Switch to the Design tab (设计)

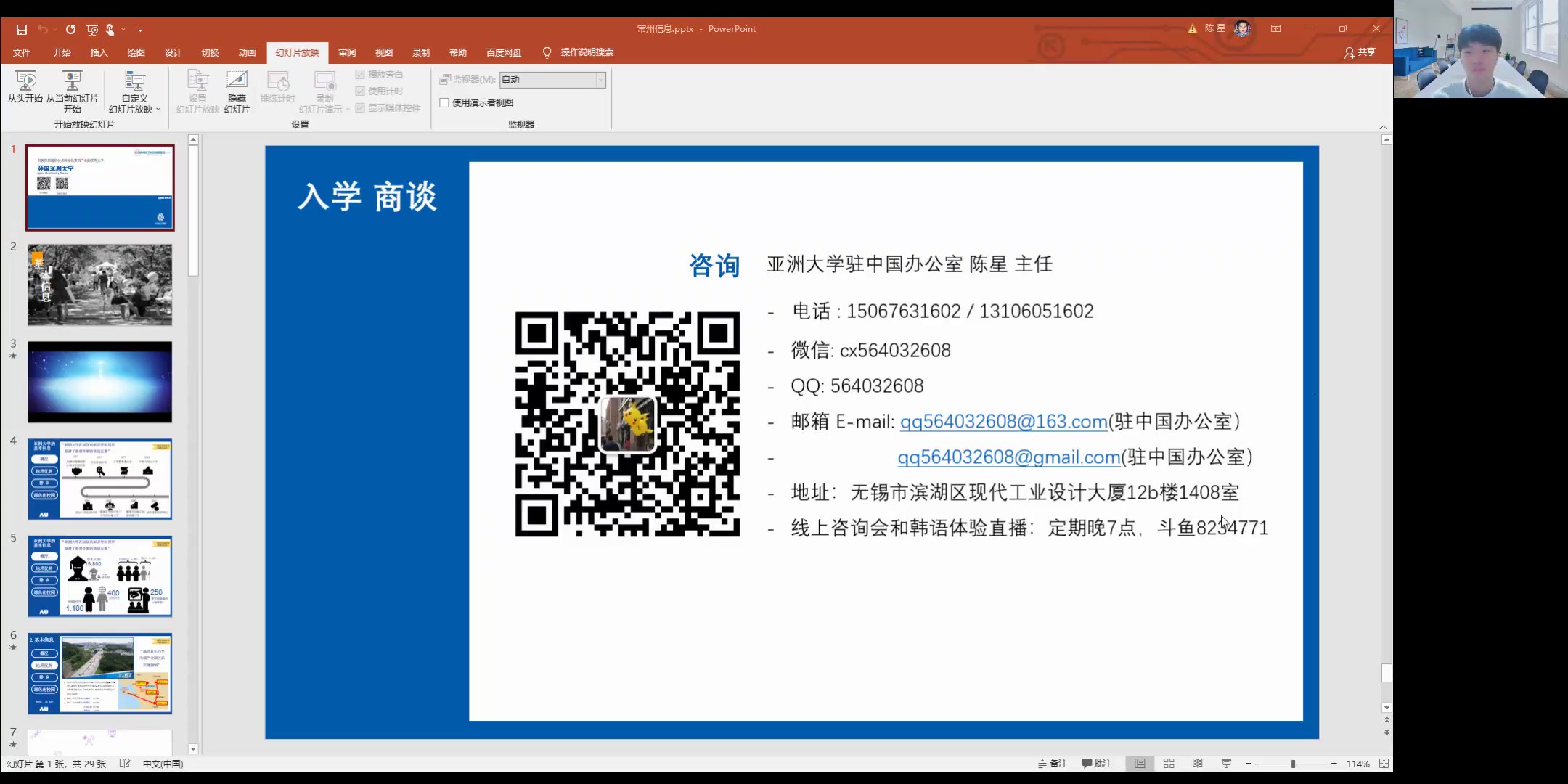coord(173,52)
